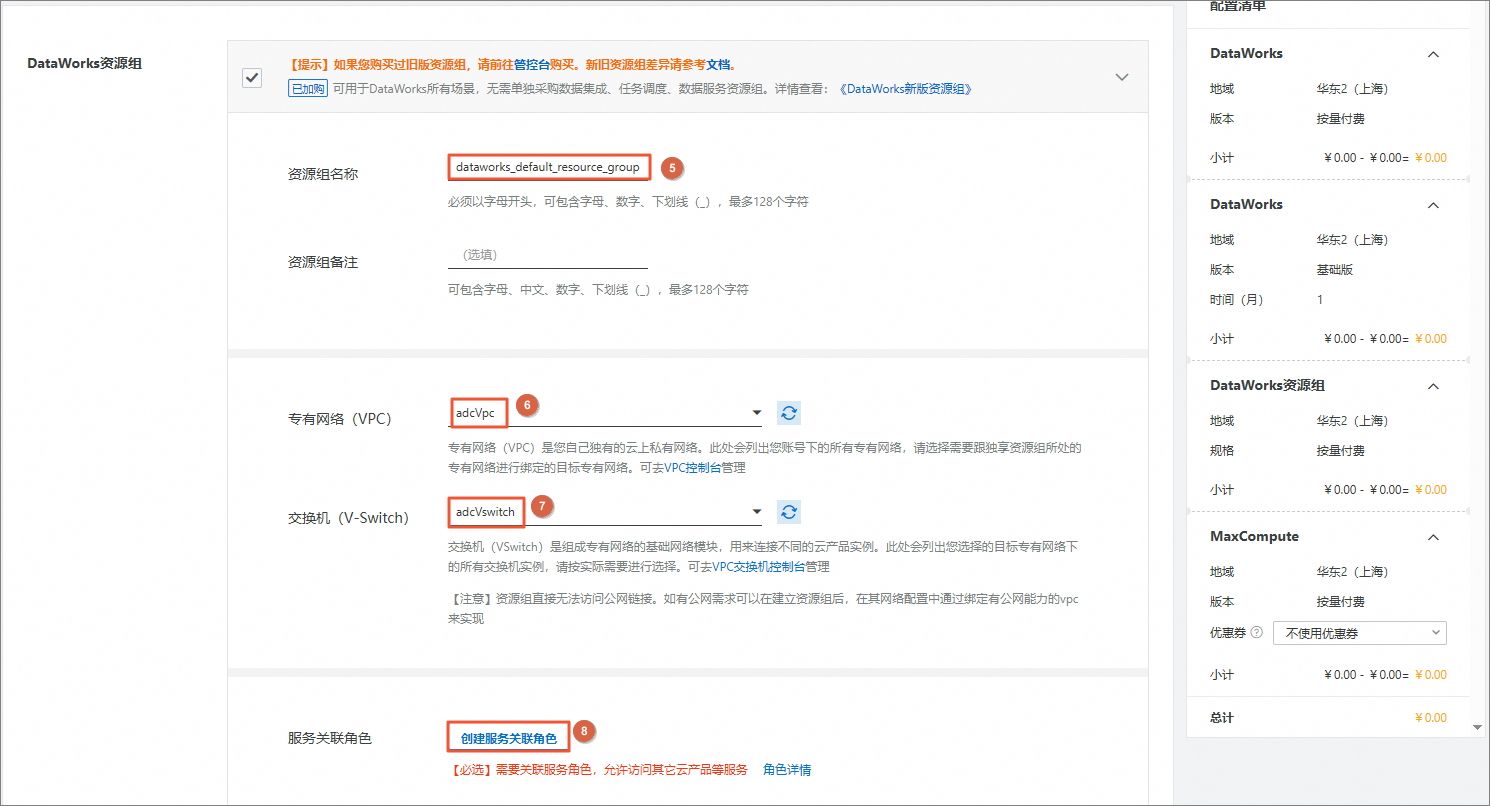Open the 角色详情 link
The height and width of the screenshot is (806, 1490).
pyautogui.click(x=787, y=770)
